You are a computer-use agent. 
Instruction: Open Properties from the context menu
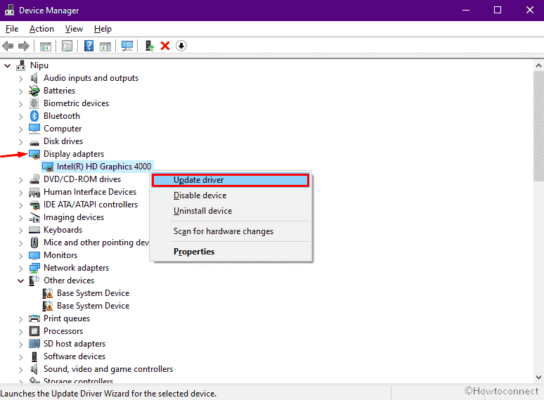[230, 252]
